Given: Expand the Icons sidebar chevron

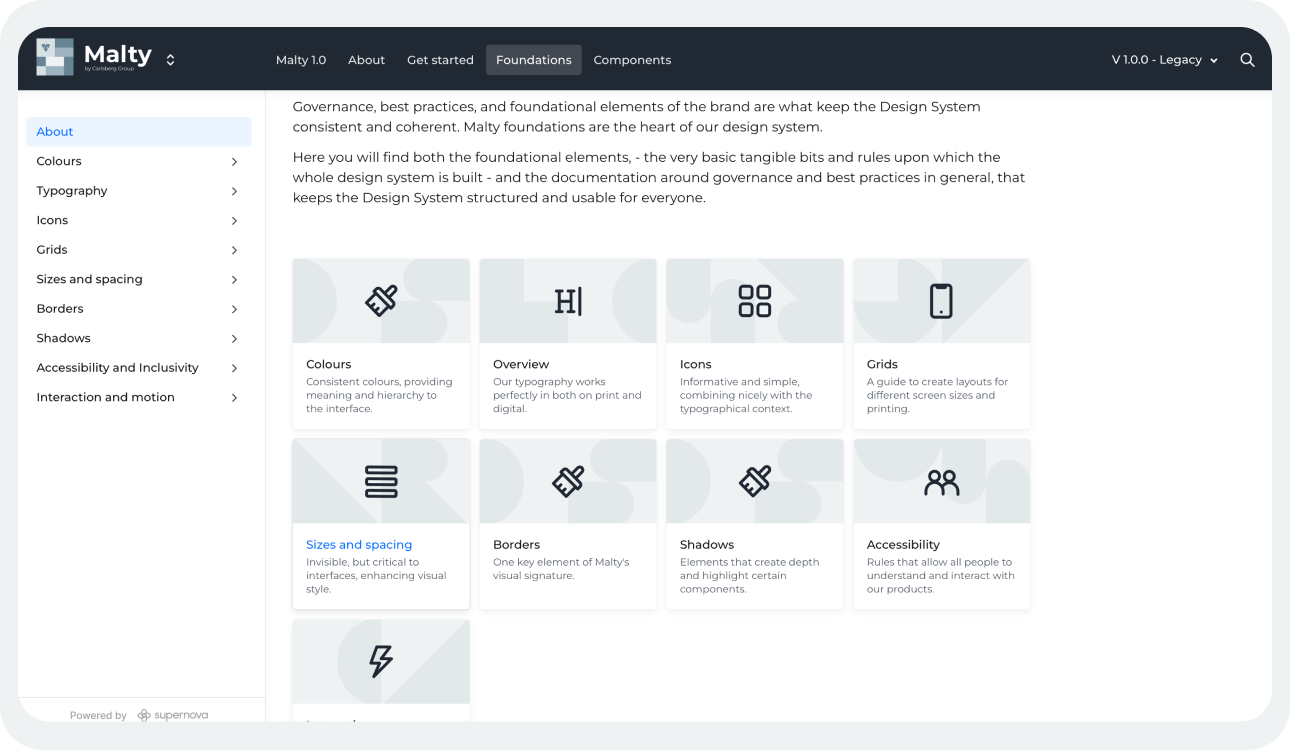Looking at the screenshot, I should point(234,220).
